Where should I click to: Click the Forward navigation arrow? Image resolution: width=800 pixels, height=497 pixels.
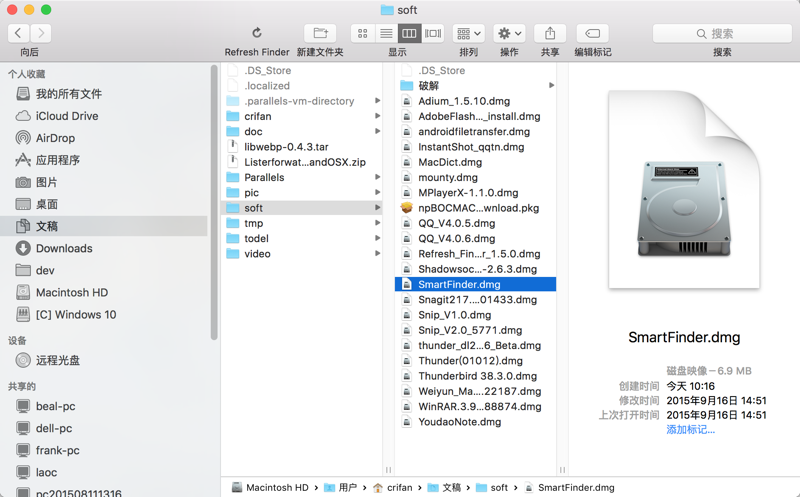pyautogui.click(x=41, y=33)
